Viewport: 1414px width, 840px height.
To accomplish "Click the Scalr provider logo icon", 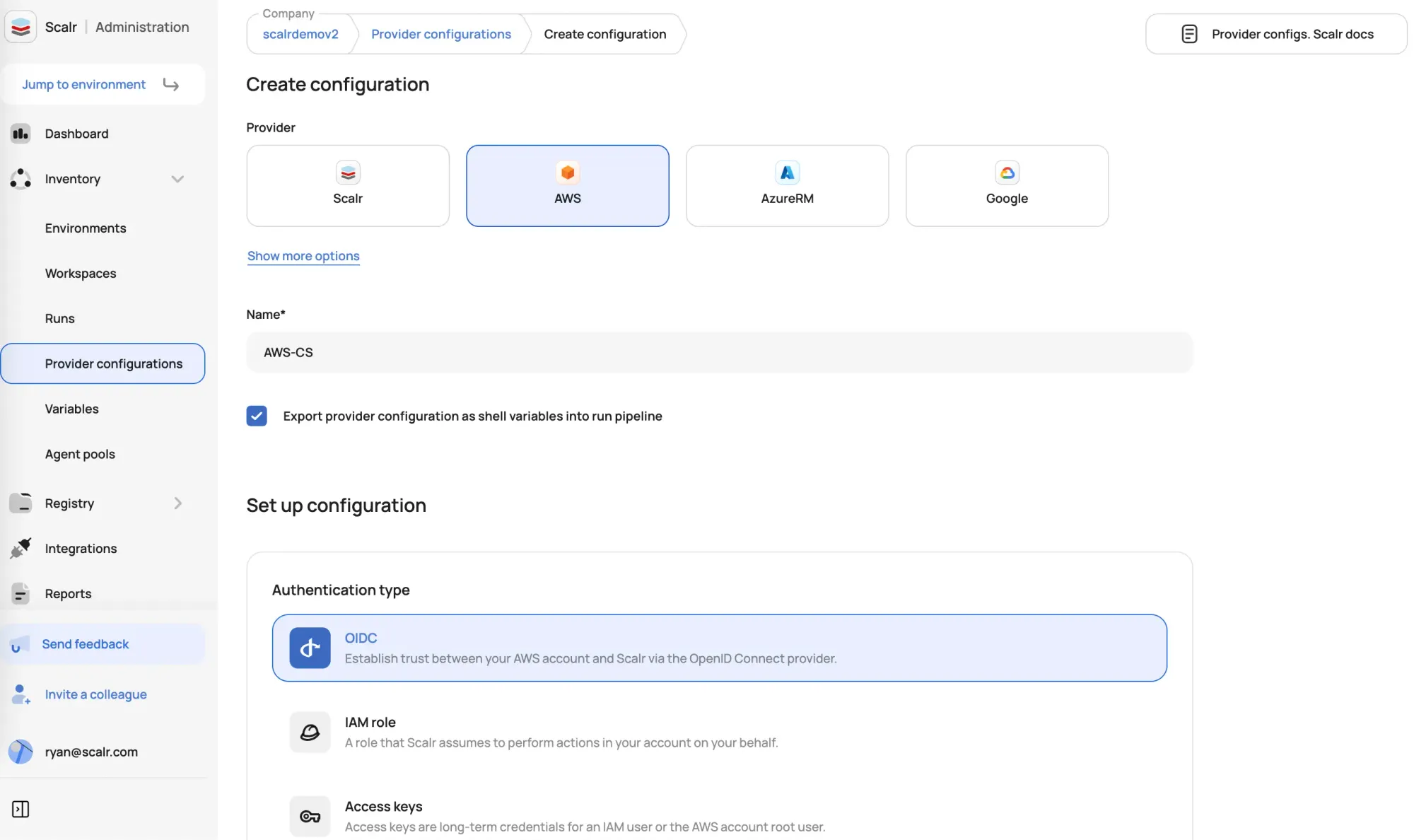I will coord(348,173).
